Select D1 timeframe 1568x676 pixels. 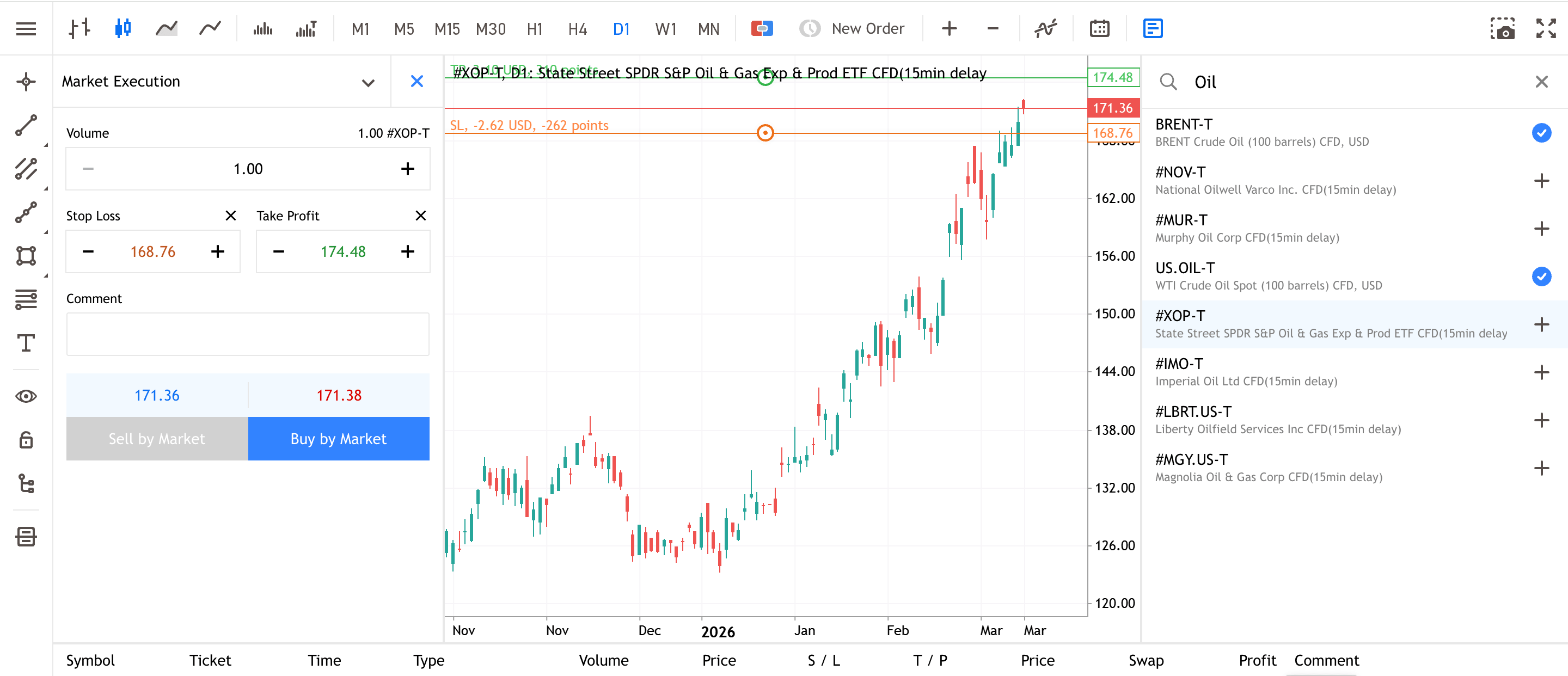pos(621,29)
